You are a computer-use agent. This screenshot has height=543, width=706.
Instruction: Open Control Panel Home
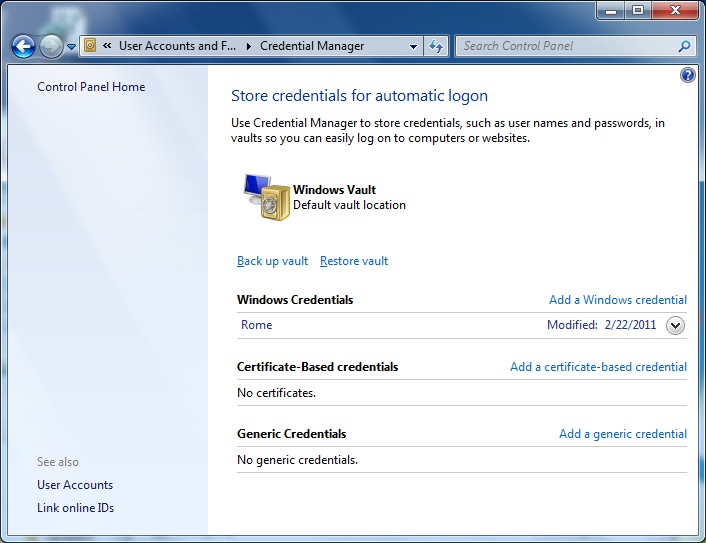click(91, 86)
